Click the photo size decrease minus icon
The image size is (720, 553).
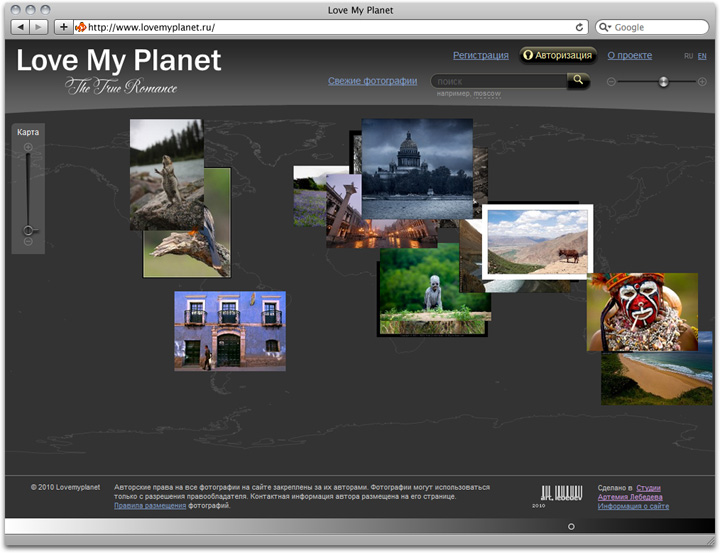click(611, 82)
